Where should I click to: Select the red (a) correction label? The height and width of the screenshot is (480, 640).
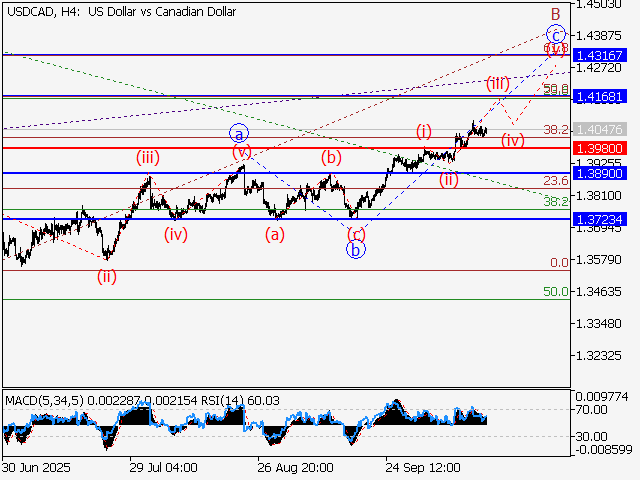[x=274, y=234]
